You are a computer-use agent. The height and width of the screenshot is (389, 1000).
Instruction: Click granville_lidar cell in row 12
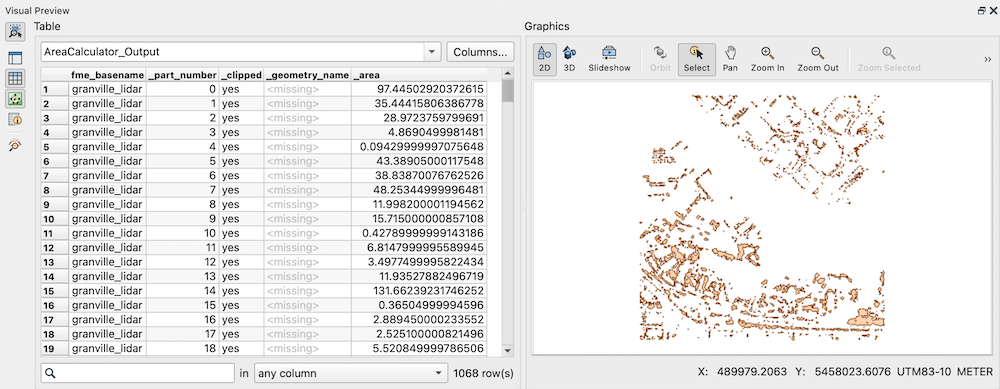pos(107,247)
